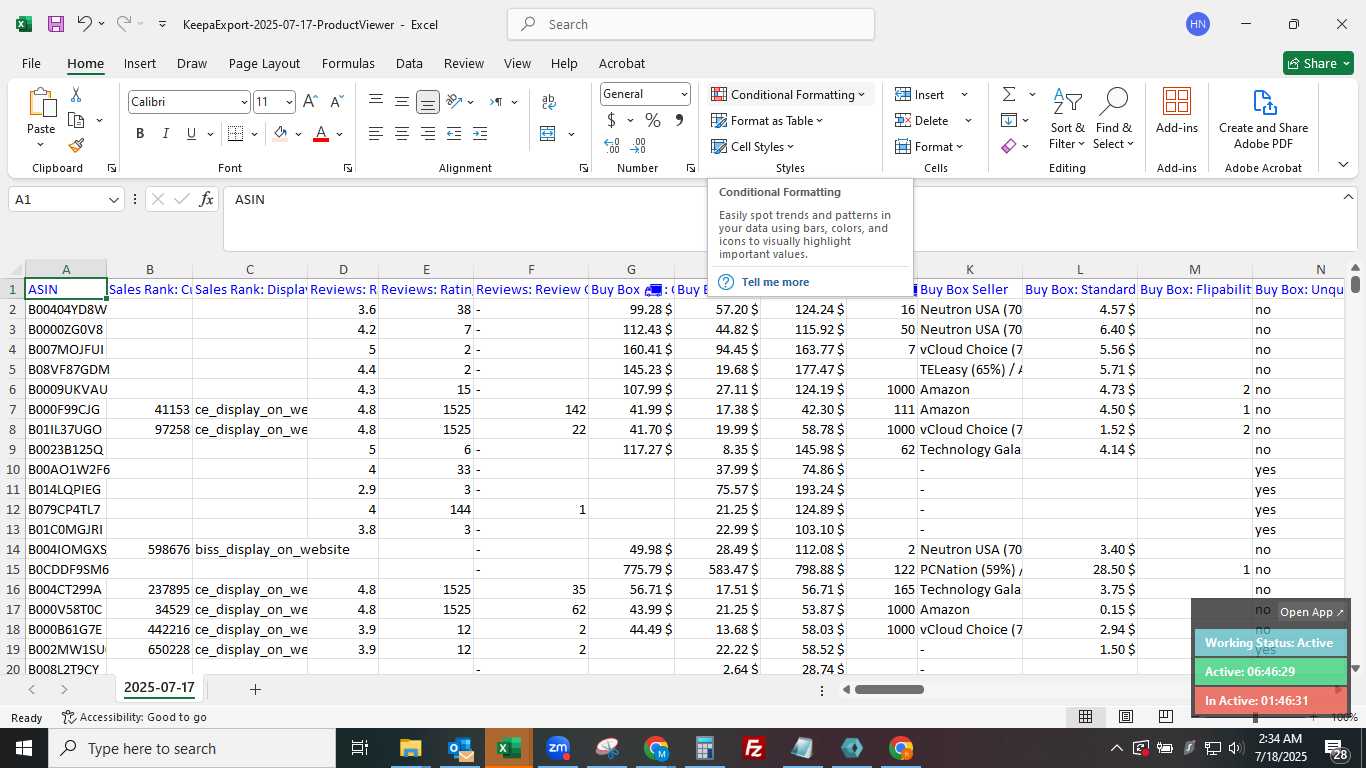1366x768 pixels.
Task: Switch to Page Layout view in status bar
Action: pyautogui.click(x=1125, y=716)
